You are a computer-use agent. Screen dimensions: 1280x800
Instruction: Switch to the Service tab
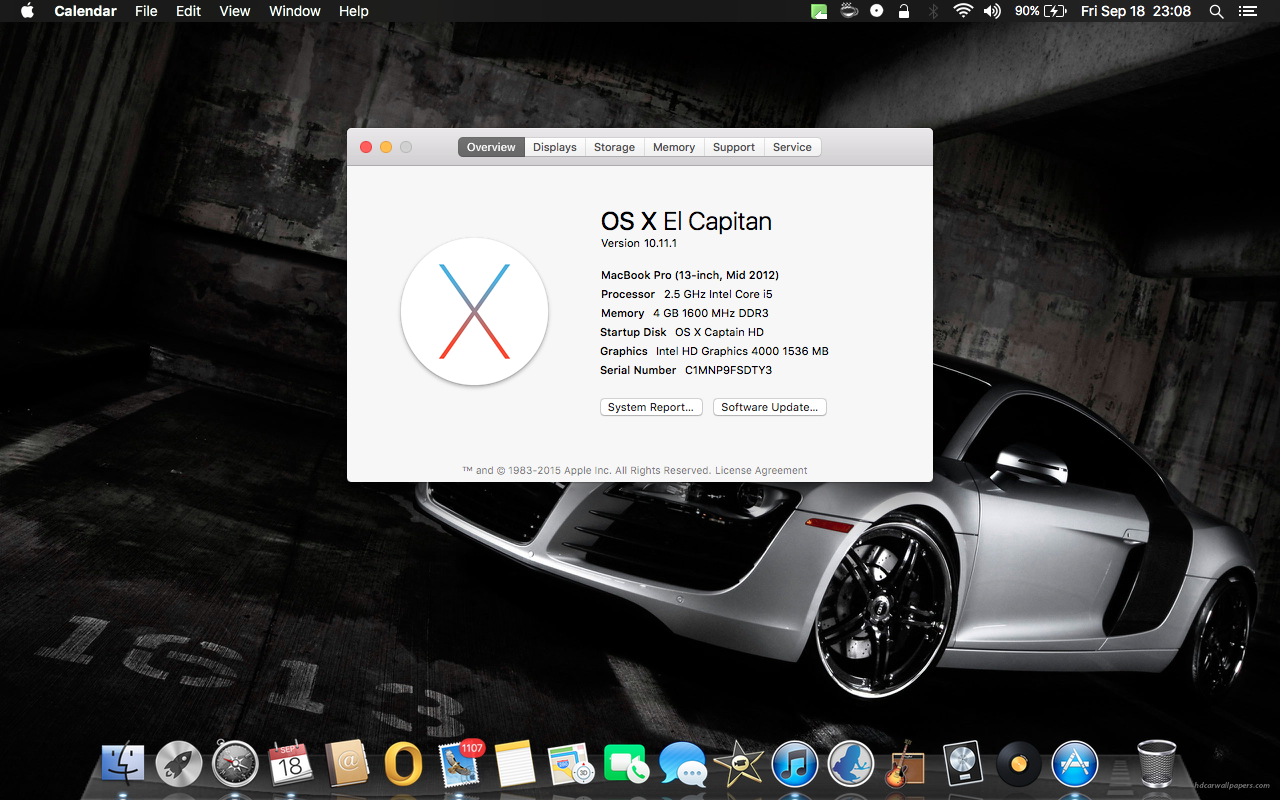point(792,147)
